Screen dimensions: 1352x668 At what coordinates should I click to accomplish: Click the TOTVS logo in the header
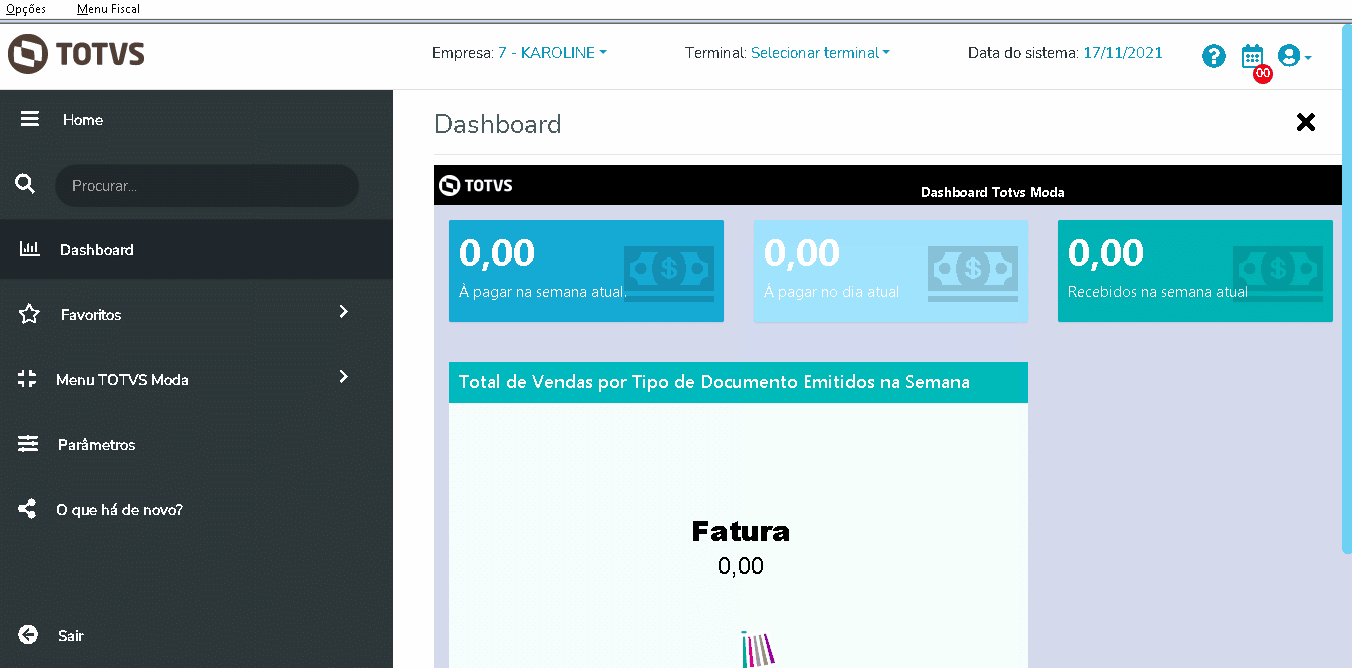click(x=76, y=54)
